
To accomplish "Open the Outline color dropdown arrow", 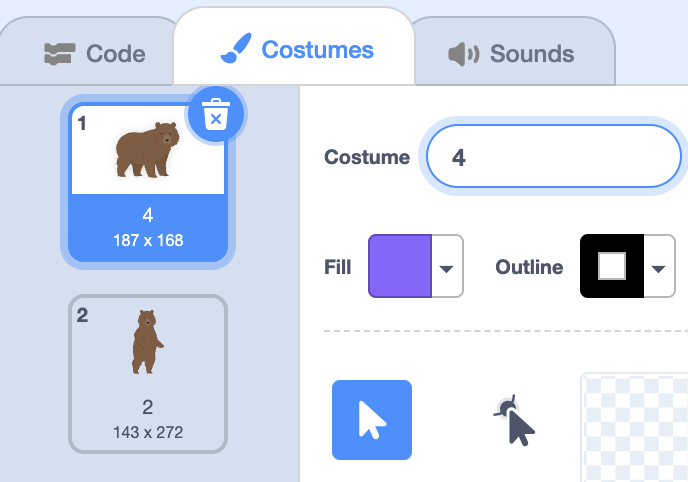I will (657, 267).
